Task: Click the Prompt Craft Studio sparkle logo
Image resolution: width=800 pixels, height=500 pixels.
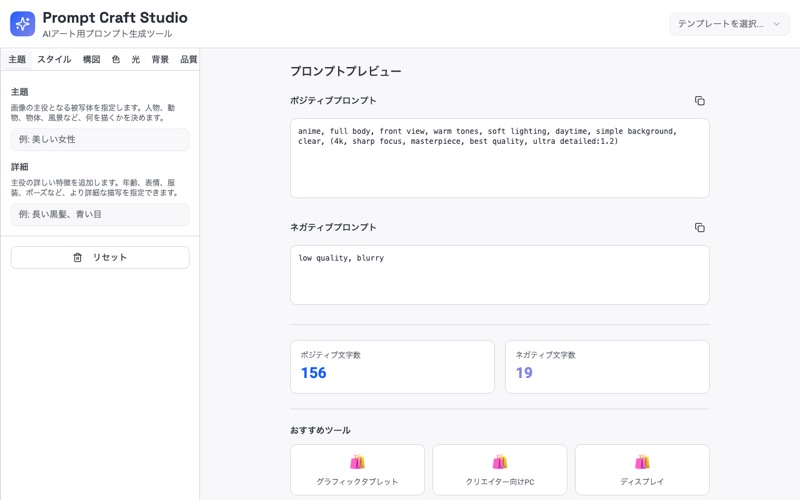Action: (22, 23)
